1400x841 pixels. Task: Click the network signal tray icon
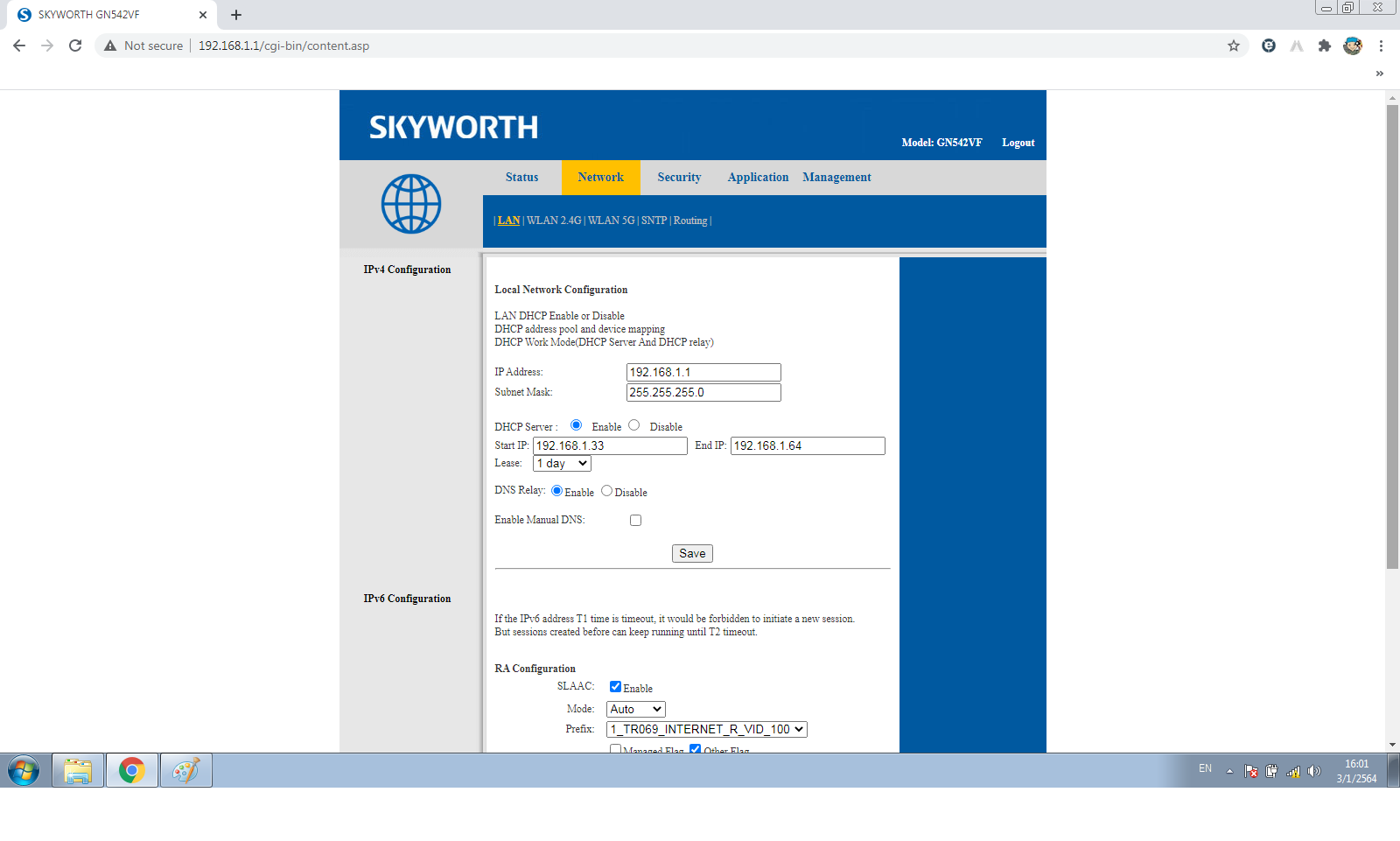click(1293, 772)
